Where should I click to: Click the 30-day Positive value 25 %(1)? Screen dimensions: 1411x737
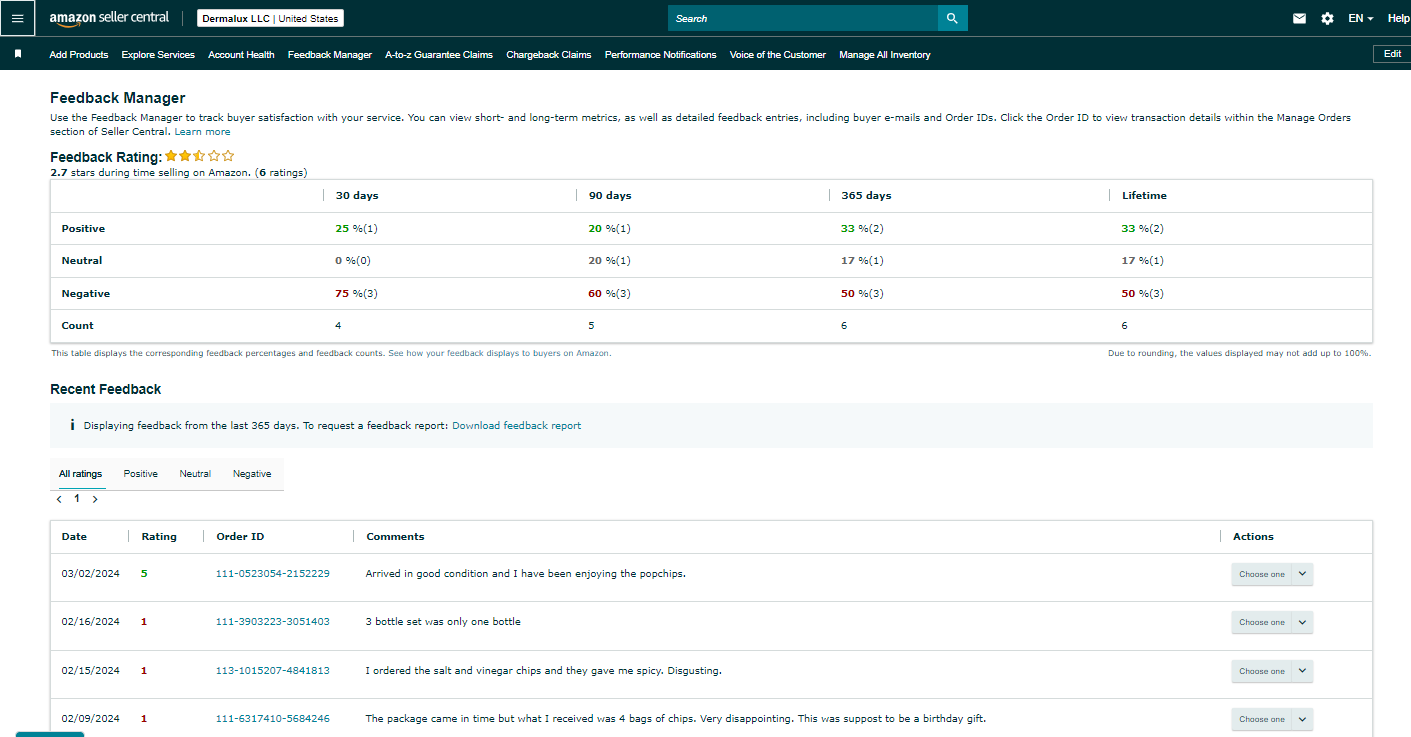click(357, 229)
